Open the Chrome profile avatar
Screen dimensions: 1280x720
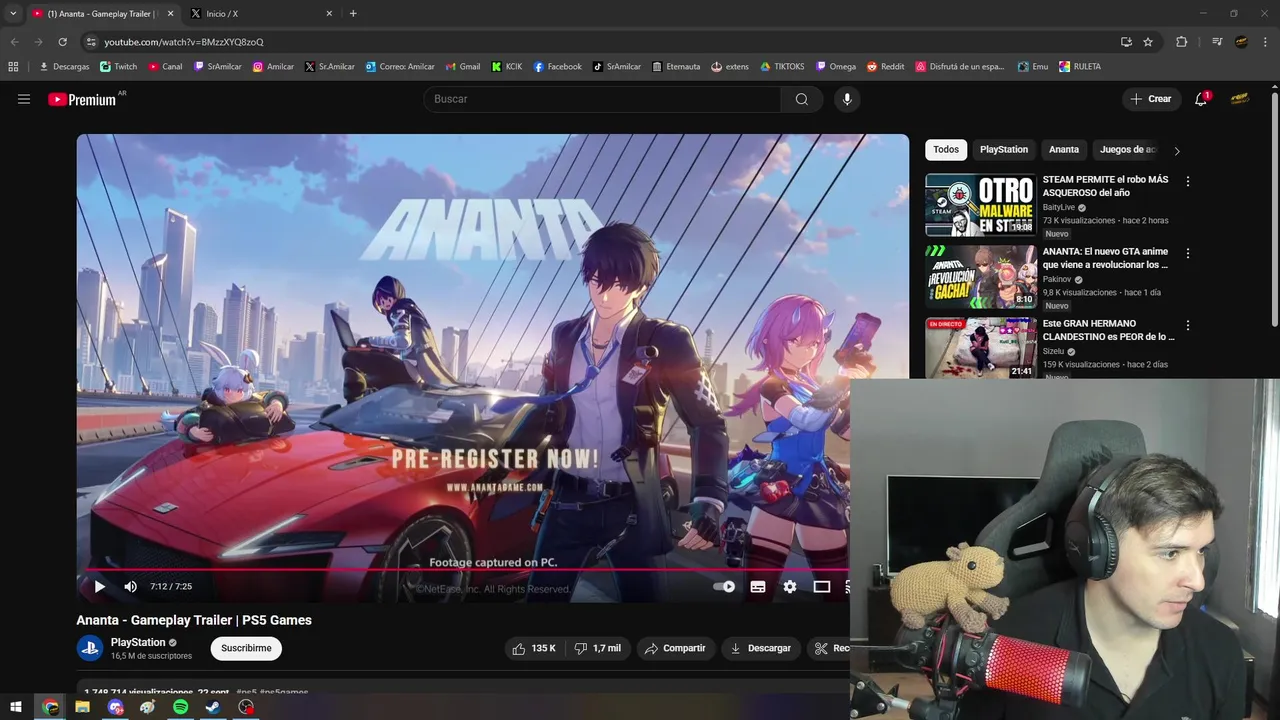click(x=1241, y=42)
